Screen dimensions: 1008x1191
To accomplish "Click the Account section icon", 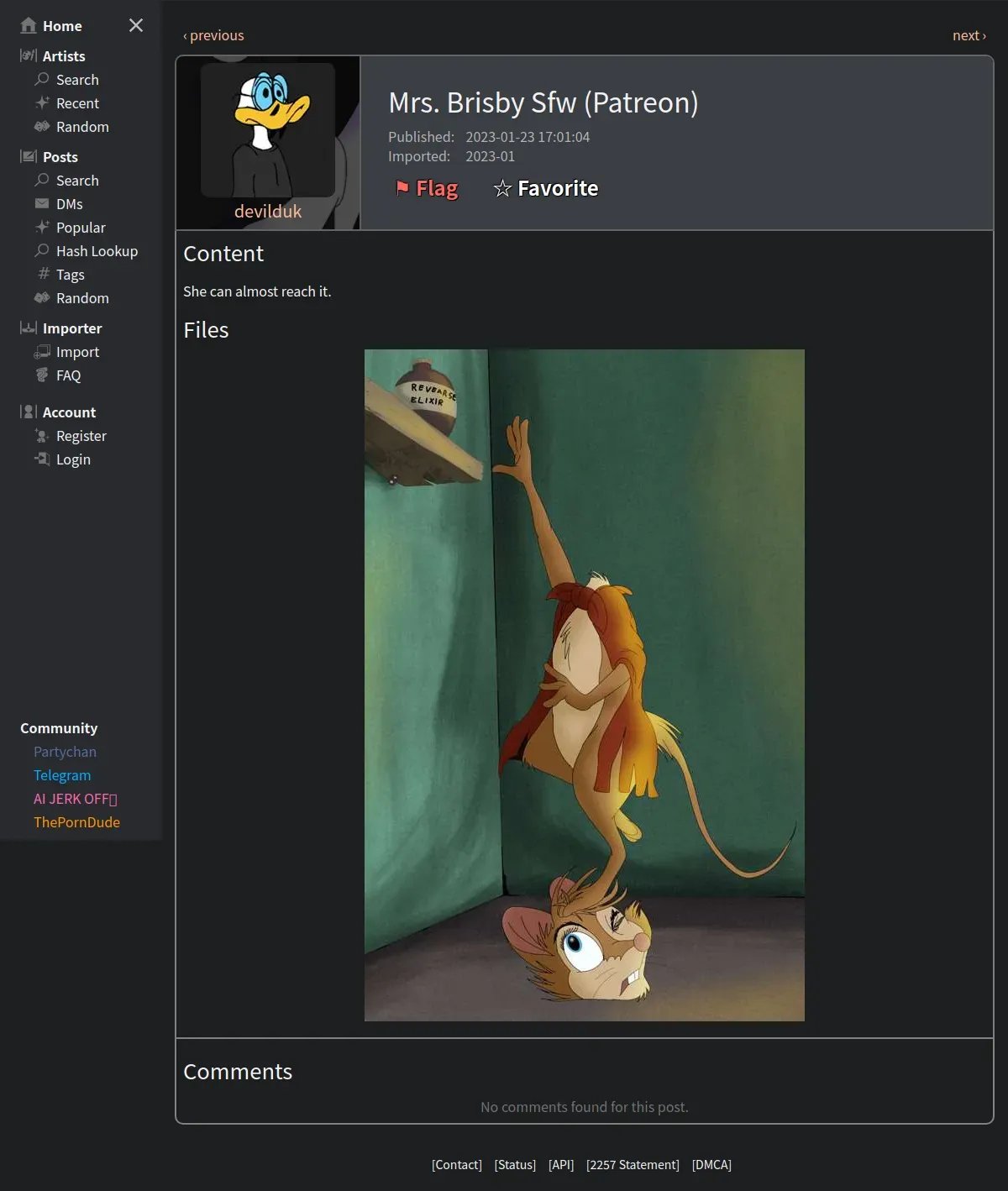I will [x=29, y=412].
